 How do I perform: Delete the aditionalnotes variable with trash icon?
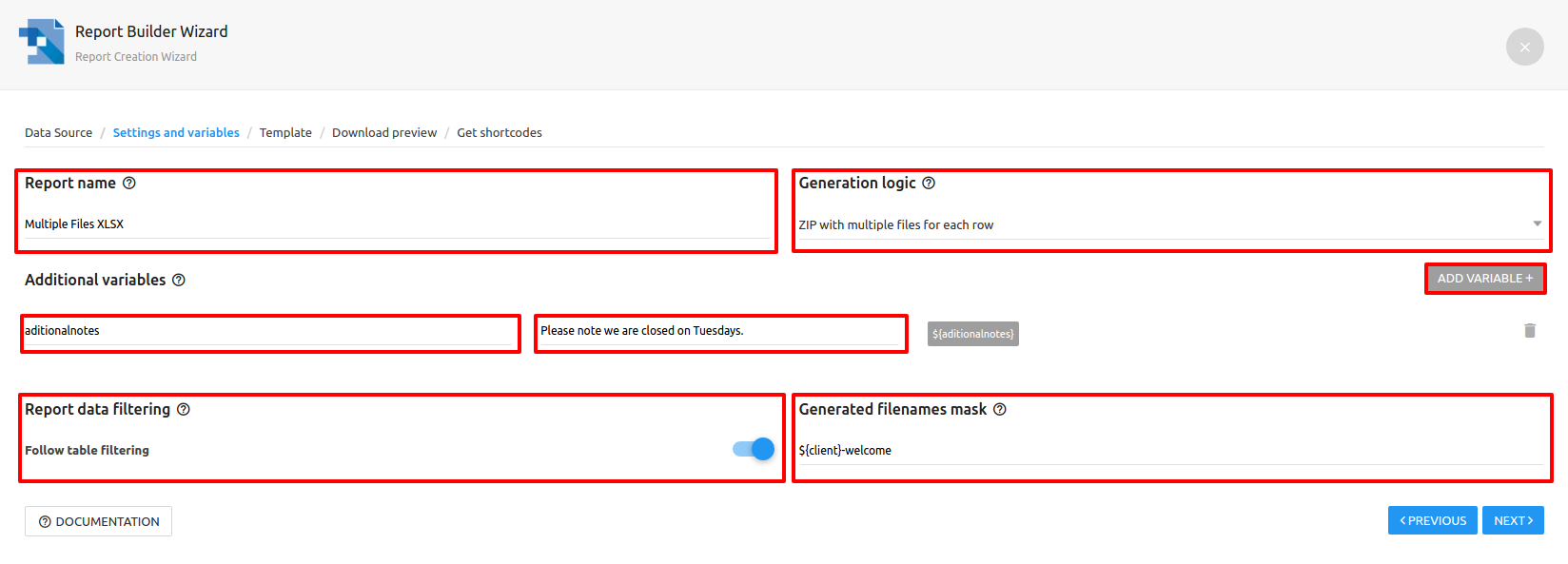(1530, 330)
